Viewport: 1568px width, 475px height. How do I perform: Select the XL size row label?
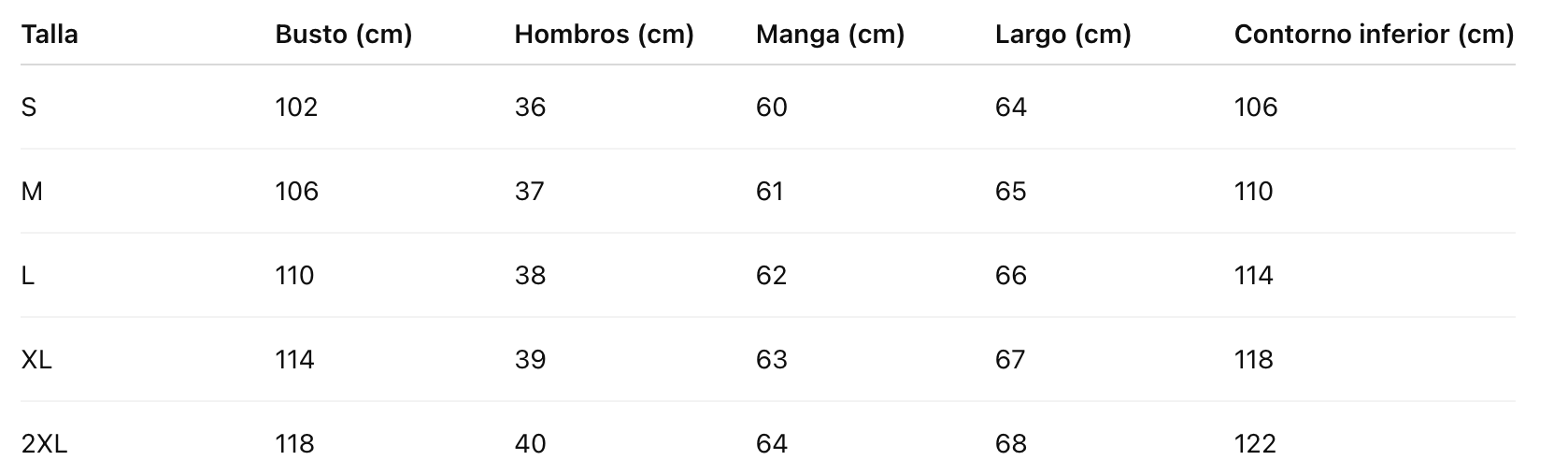[x=36, y=360]
